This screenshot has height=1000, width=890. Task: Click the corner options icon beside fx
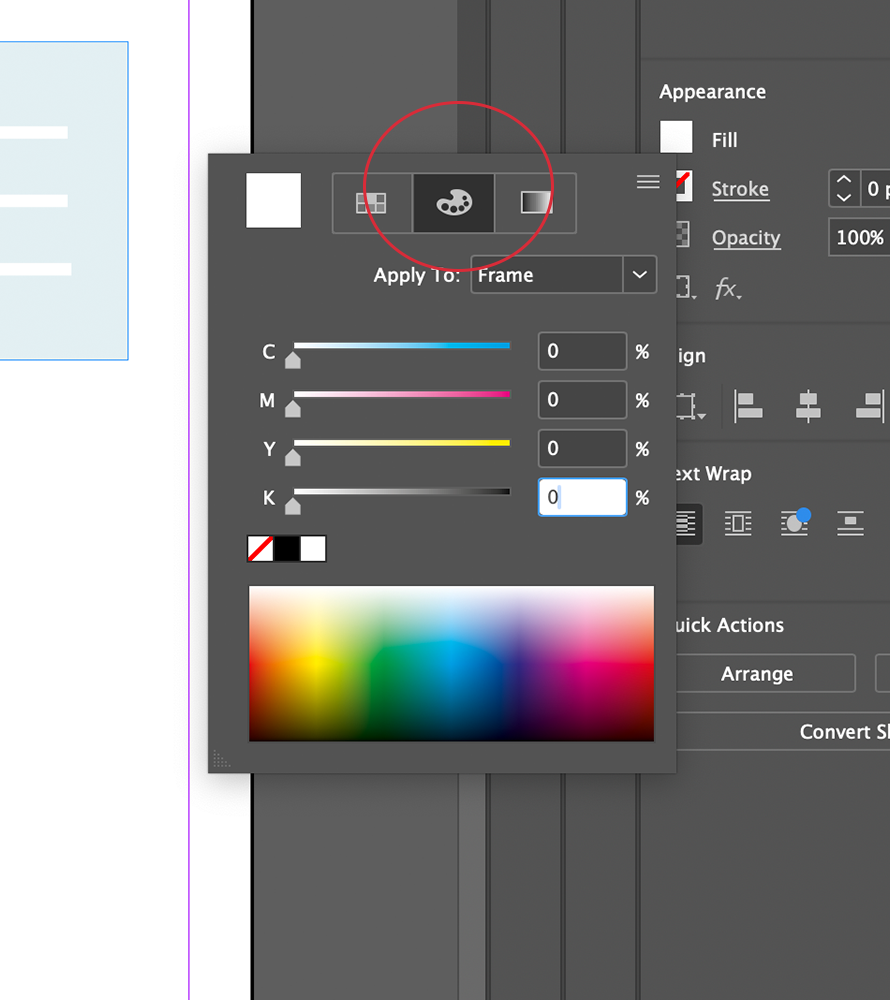[x=686, y=288]
